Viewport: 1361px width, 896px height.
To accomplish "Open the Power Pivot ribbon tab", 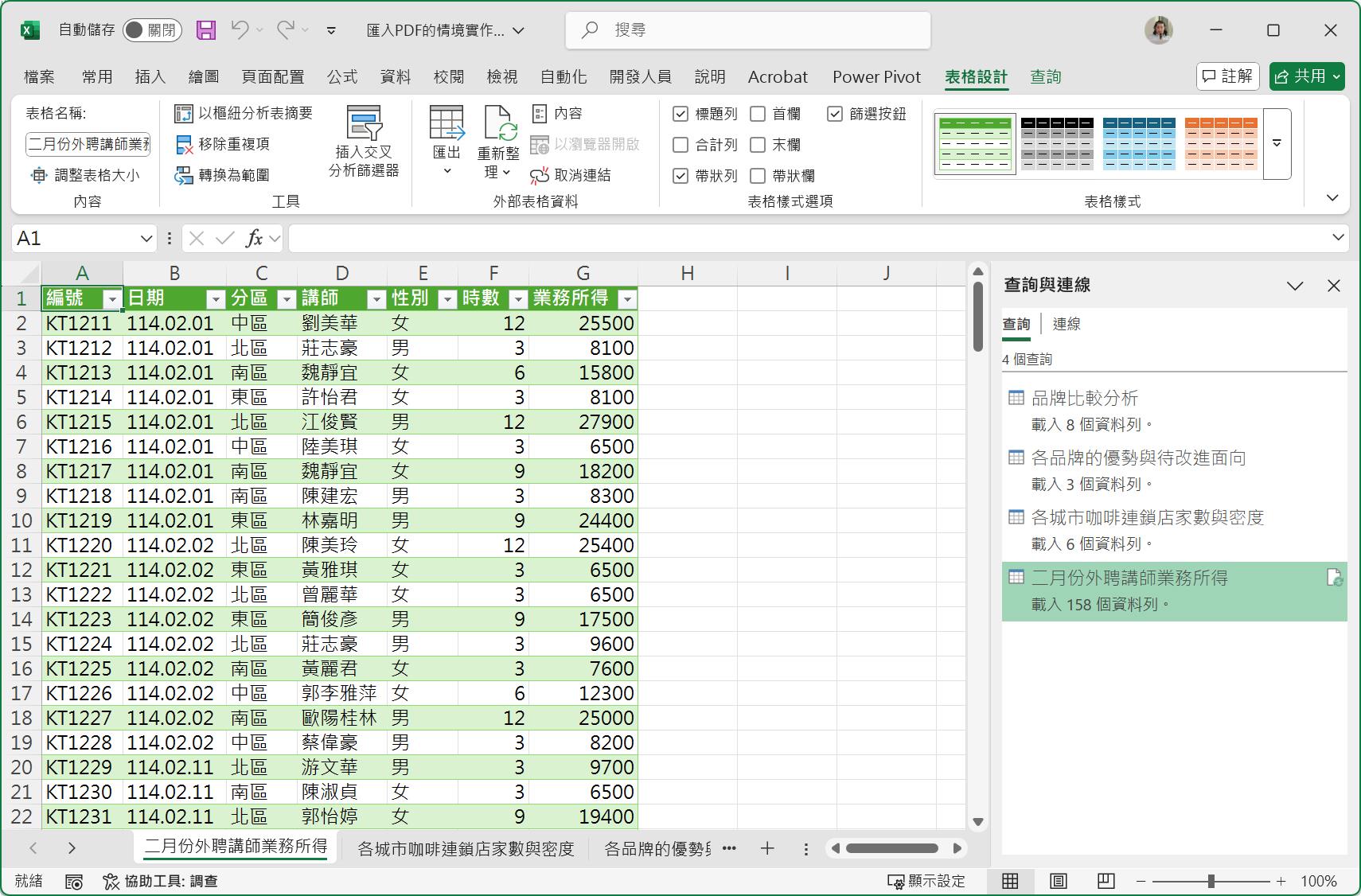I will tap(876, 76).
